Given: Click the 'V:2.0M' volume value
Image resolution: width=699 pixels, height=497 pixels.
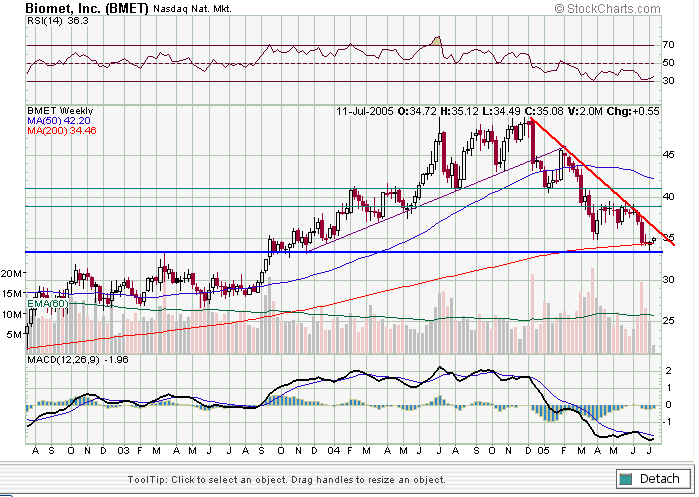Looking at the screenshot, I should pos(585,111).
